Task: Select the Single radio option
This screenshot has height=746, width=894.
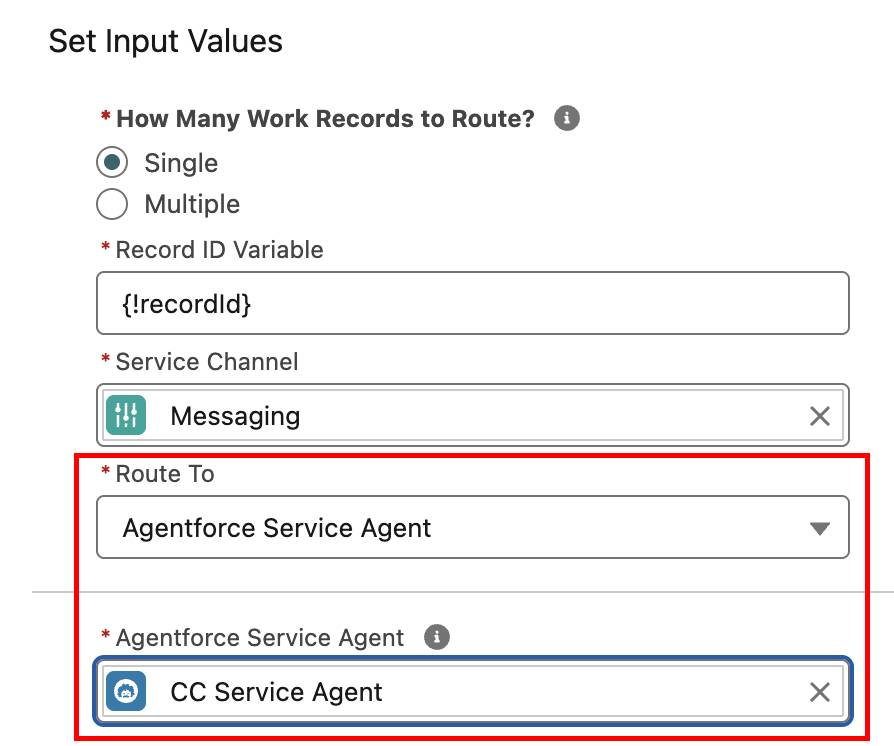Action: (x=112, y=163)
